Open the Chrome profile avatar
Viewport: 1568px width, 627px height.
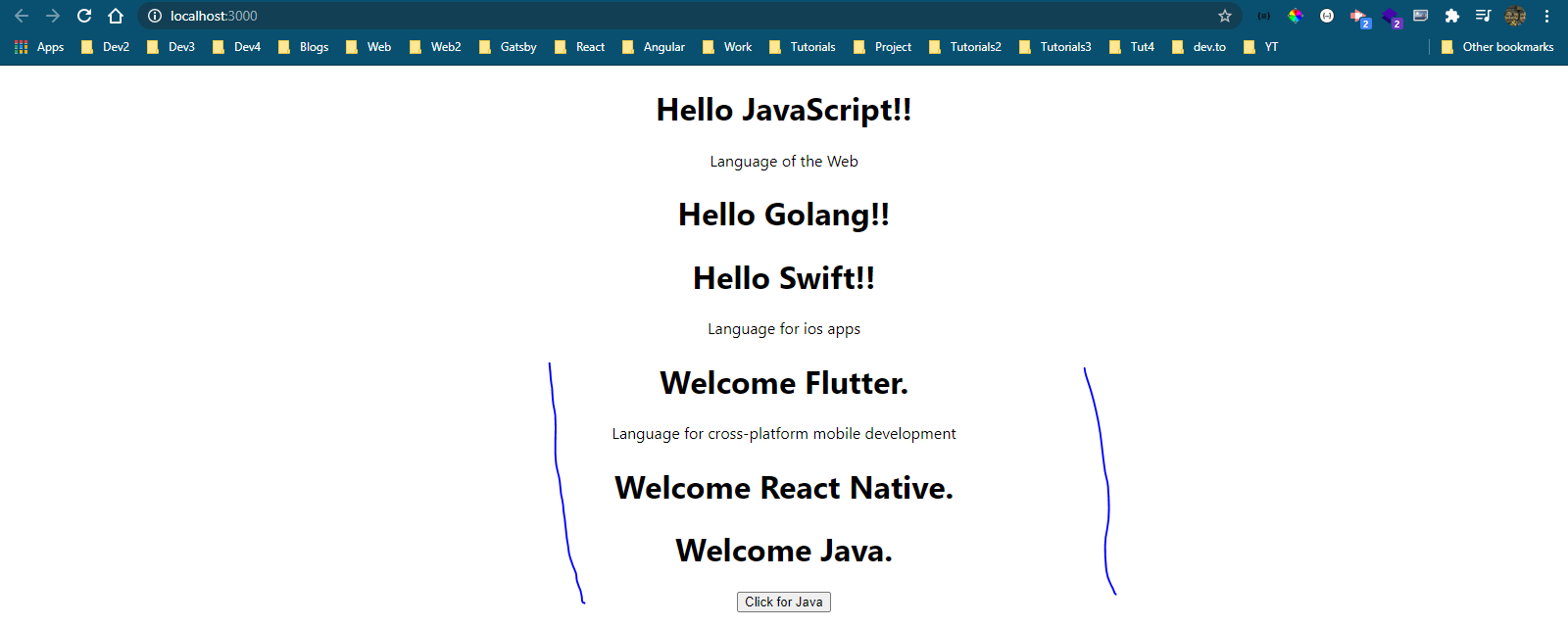coord(1515,16)
